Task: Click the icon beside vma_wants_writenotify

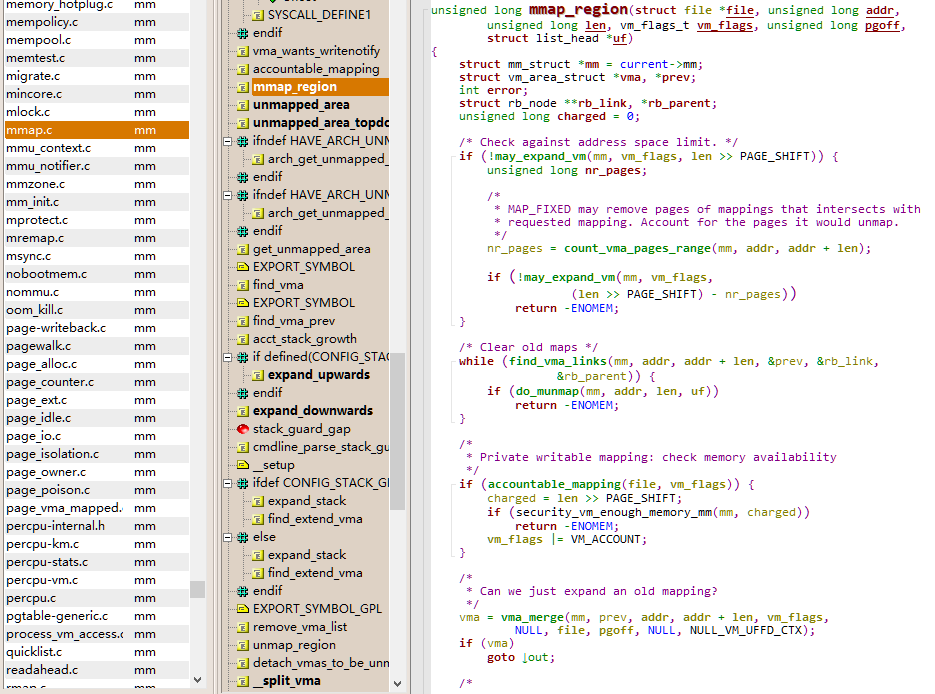Action: tap(243, 51)
